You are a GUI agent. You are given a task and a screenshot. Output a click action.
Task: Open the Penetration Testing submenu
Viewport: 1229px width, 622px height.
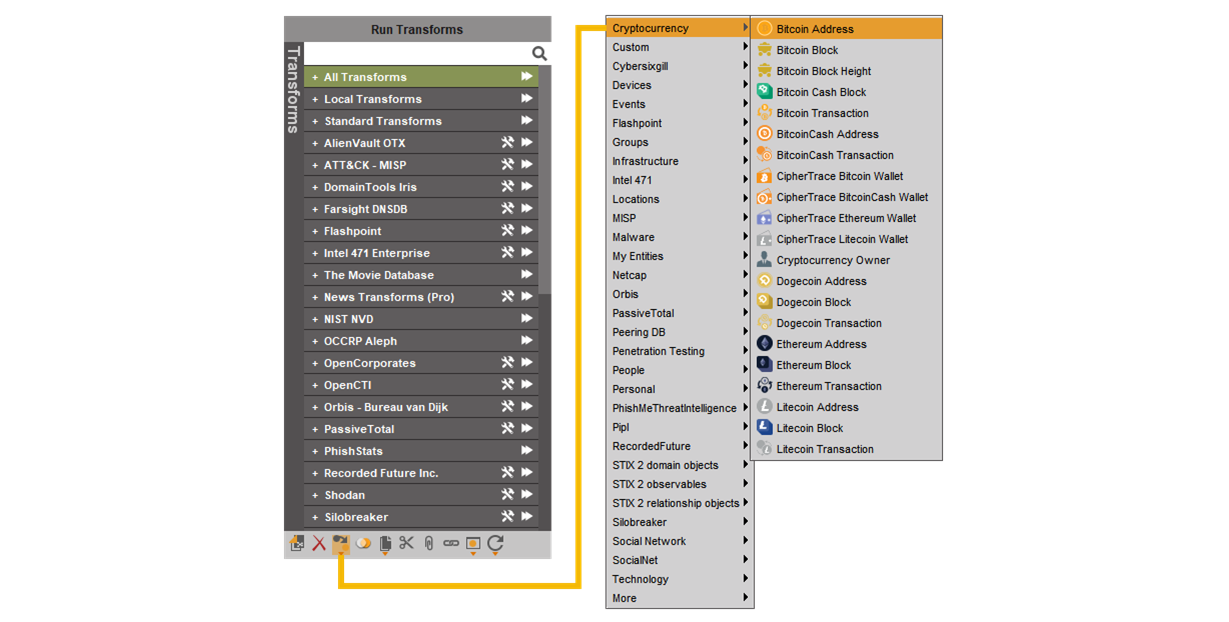(x=679, y=351)
